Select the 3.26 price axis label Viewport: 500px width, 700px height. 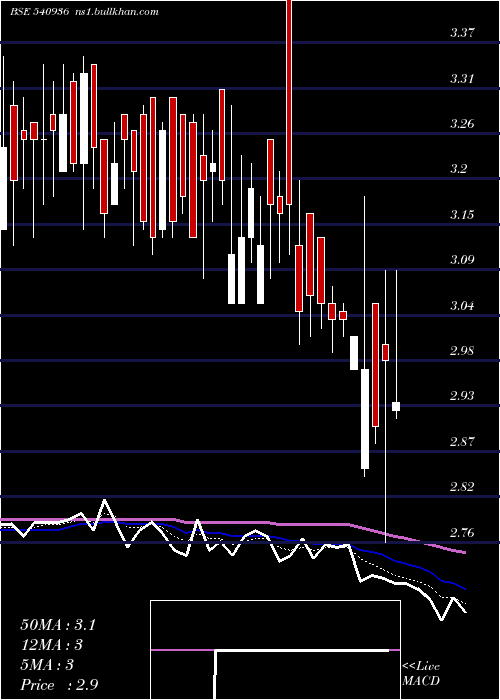(462, 124)
